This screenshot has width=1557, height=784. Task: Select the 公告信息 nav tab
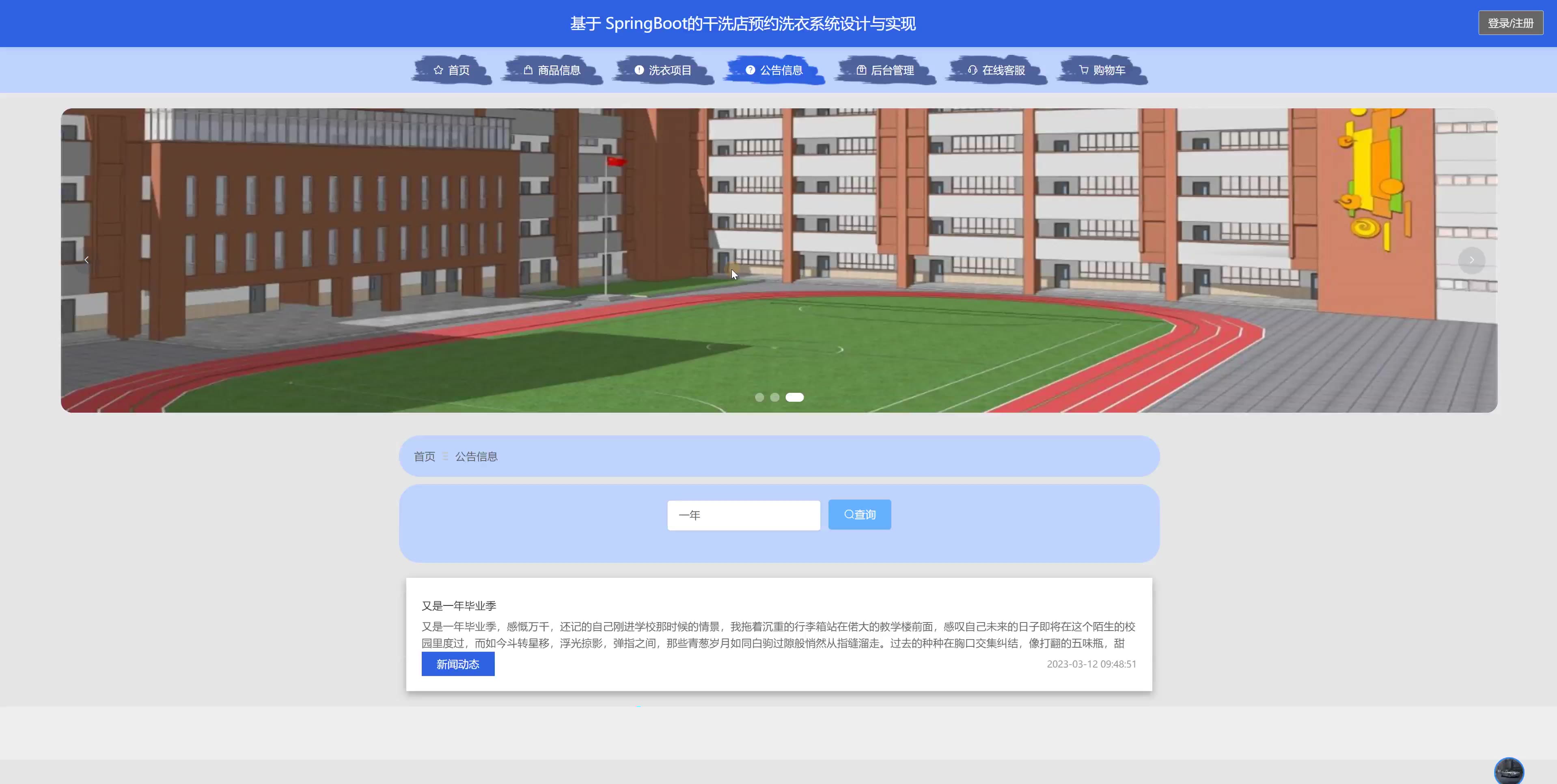774,70
